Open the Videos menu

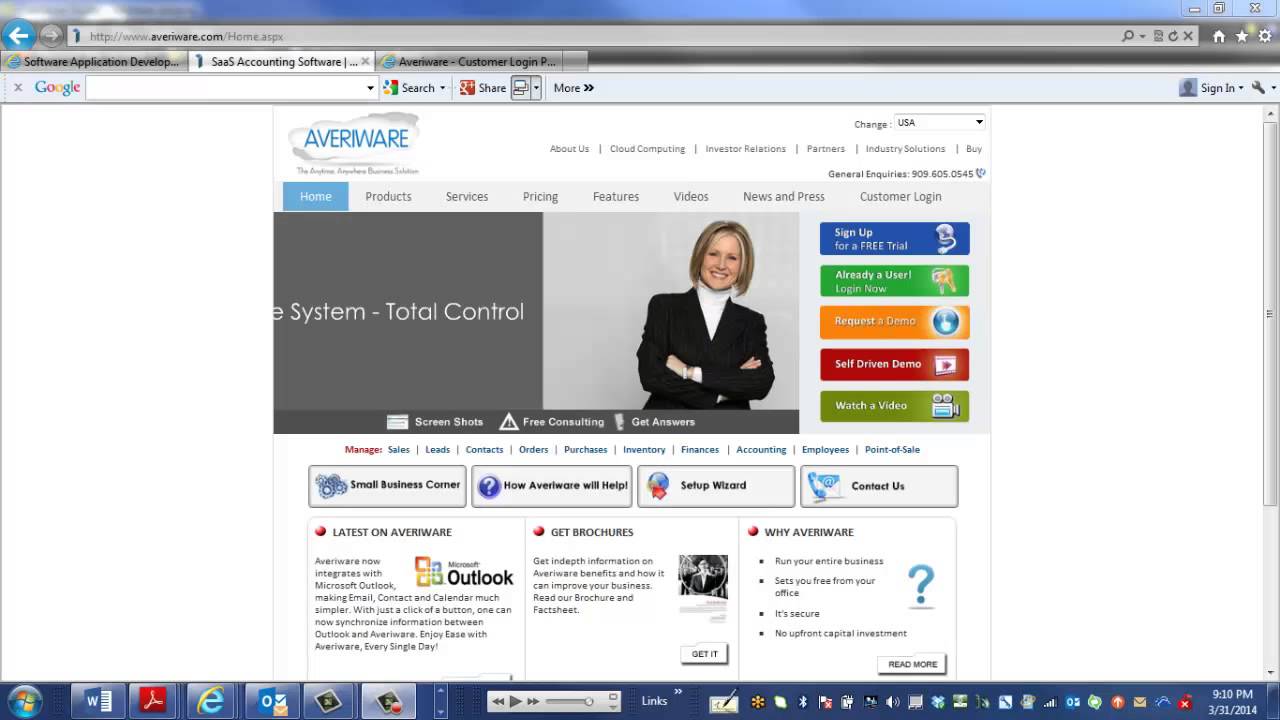pyautogui.click(x=691, y=197)
